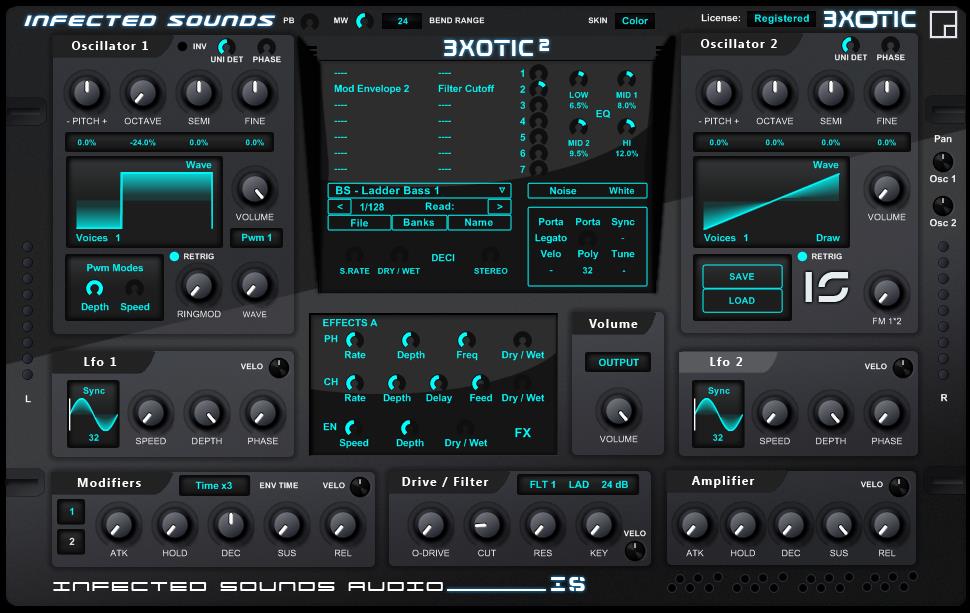This screenshot has height=613, width=970.
Task: Open the File menu
Action: [359, 223]
